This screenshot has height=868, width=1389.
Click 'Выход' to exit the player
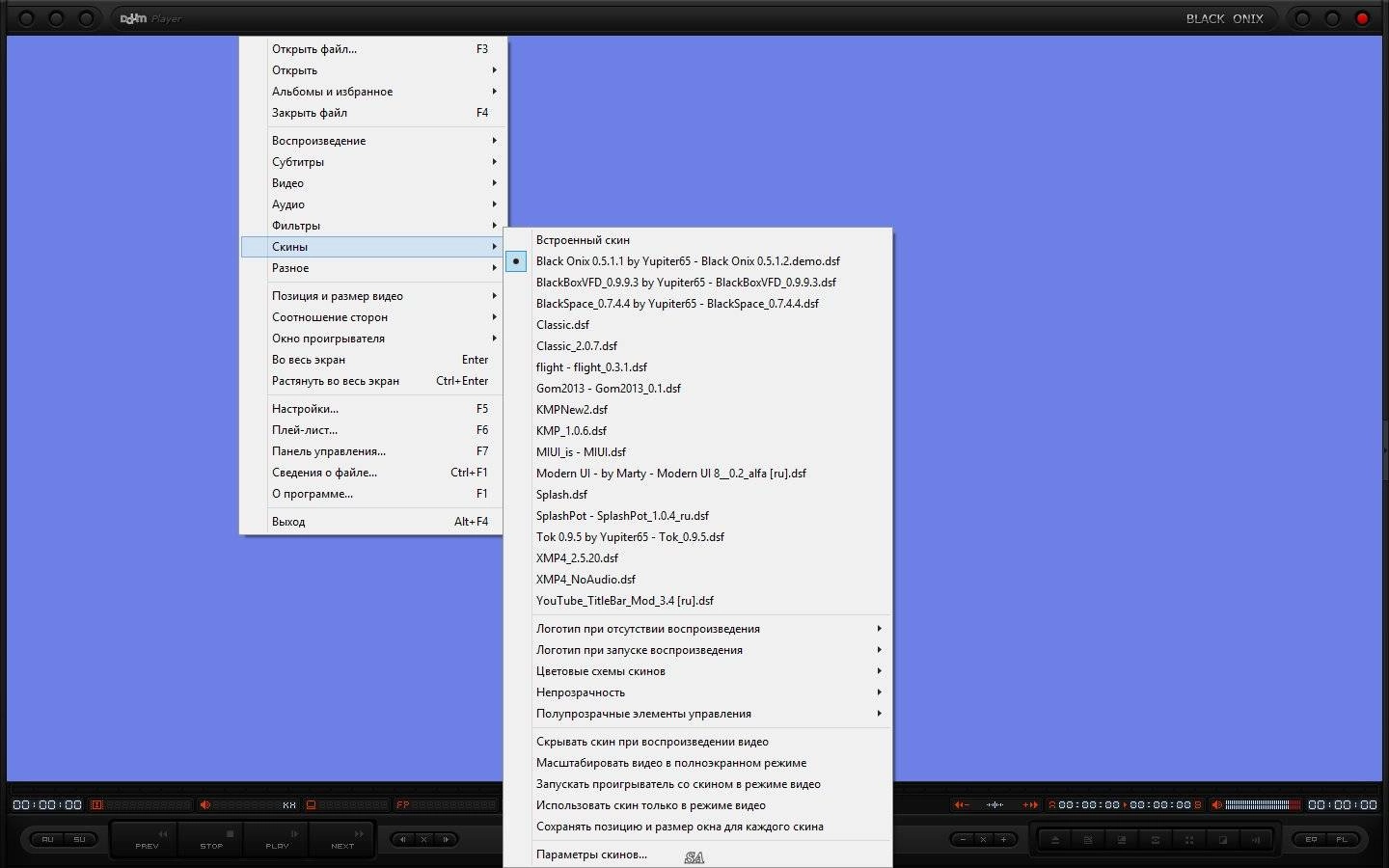(x=372, y=522)
